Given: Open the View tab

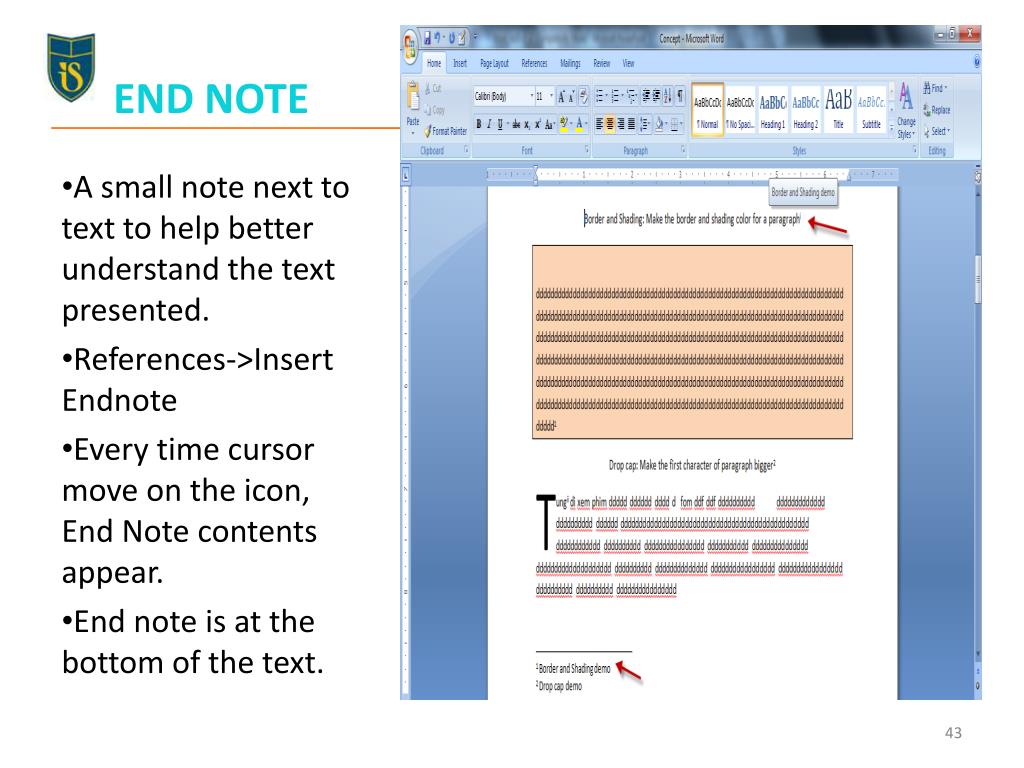Looking at the screenshot, I should click(x=628, y=63).
